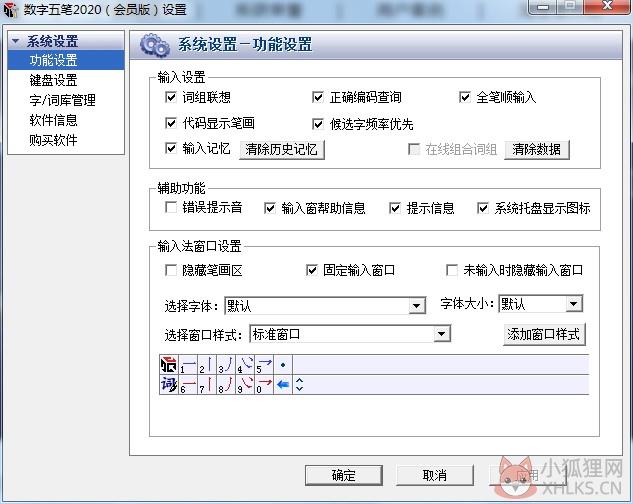633x504 pixels.
Task: Click the blue left arrow backspace icon
Action: [x=283, y=384]
